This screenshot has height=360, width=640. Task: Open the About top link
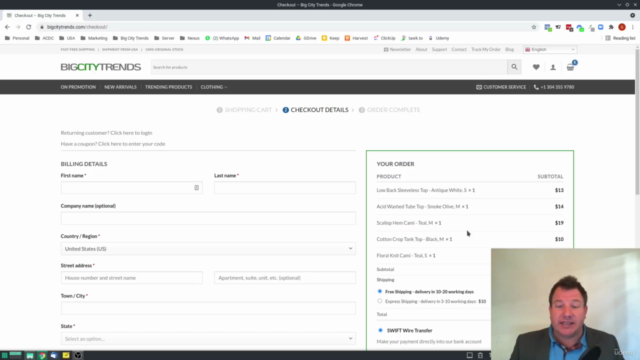point(421,49)
